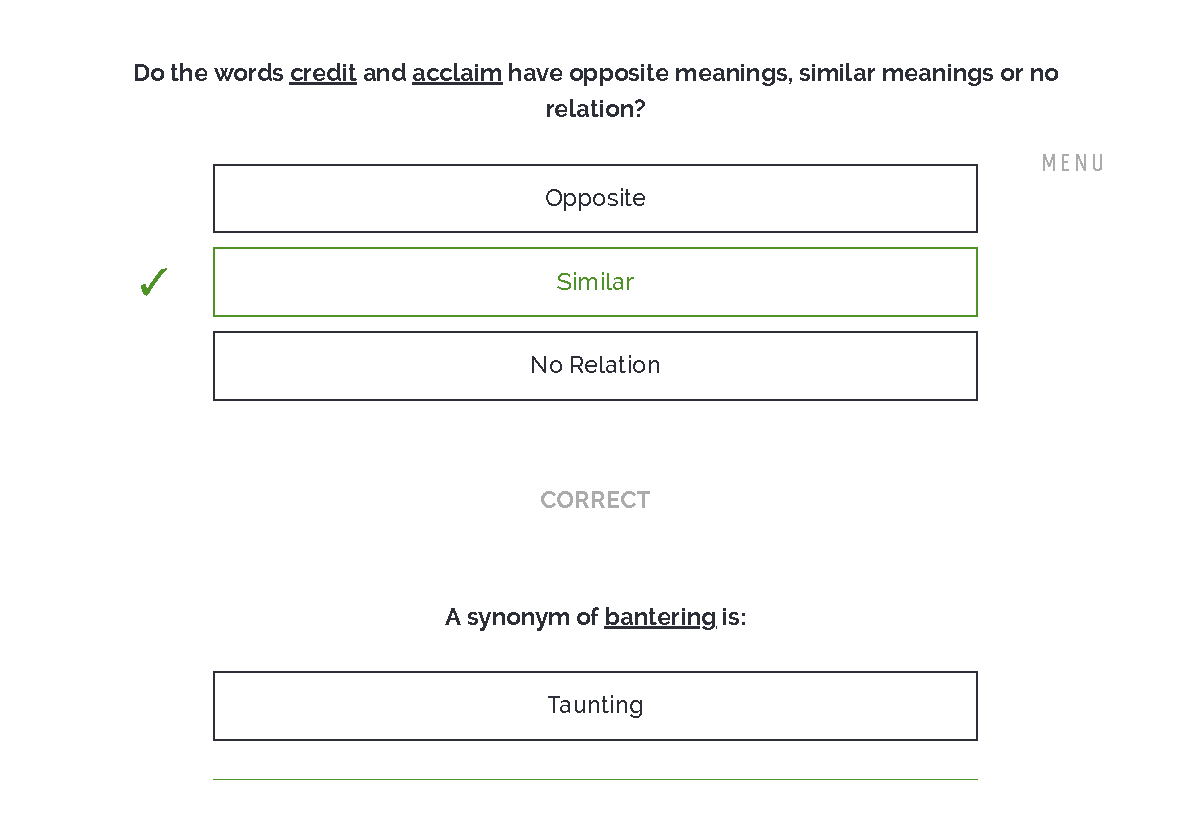Pick Taunting as synonym of bantering

595,706
